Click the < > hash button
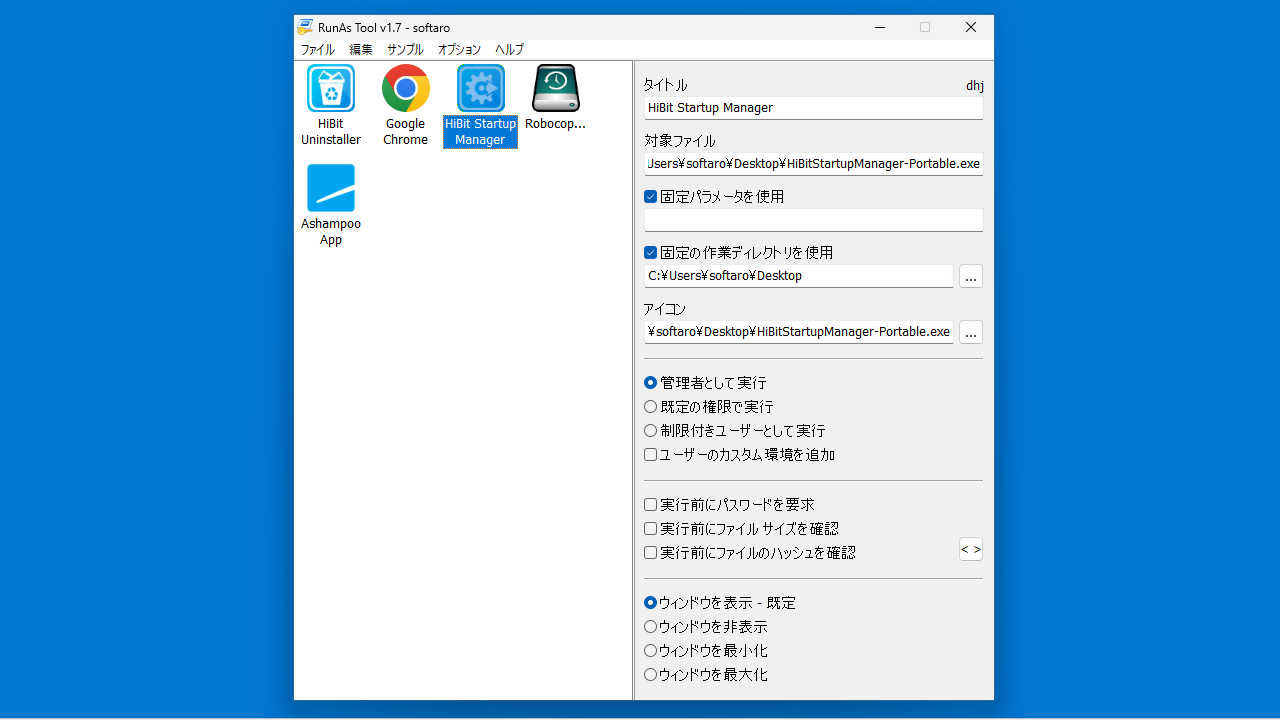1280x720 pixels. (971, 549)
